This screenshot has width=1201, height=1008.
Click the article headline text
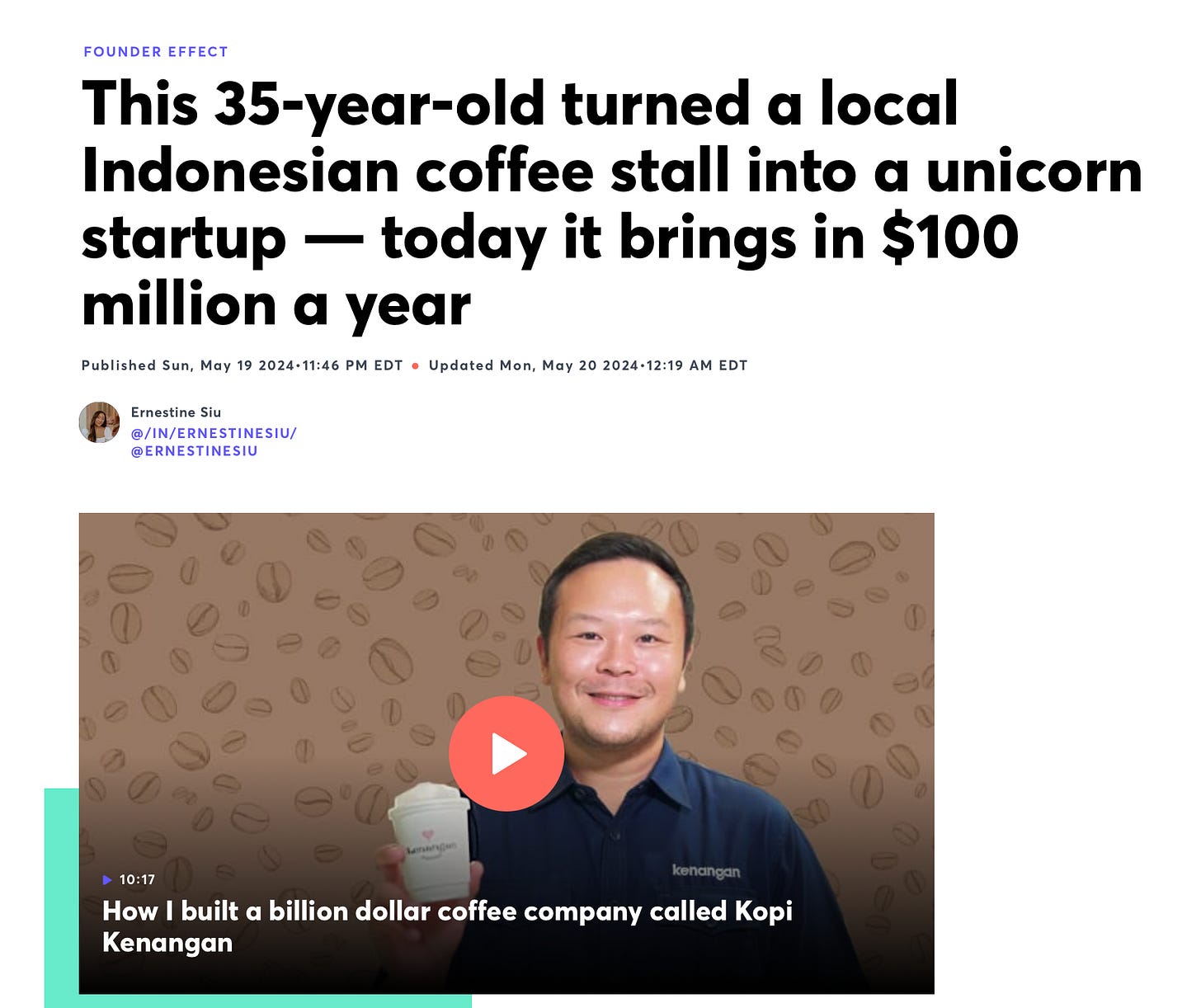pyautogui.click(x=611, y=204)
